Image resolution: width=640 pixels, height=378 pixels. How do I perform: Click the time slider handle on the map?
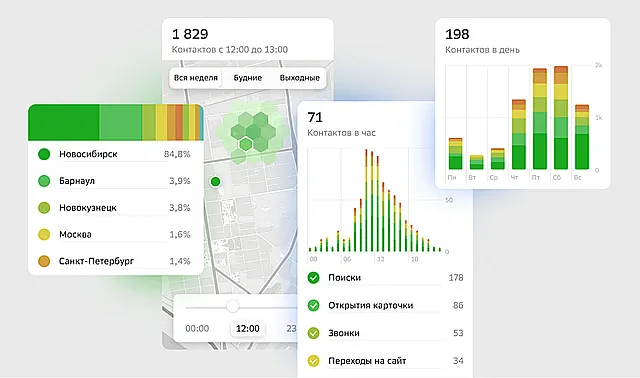[233, 306]
